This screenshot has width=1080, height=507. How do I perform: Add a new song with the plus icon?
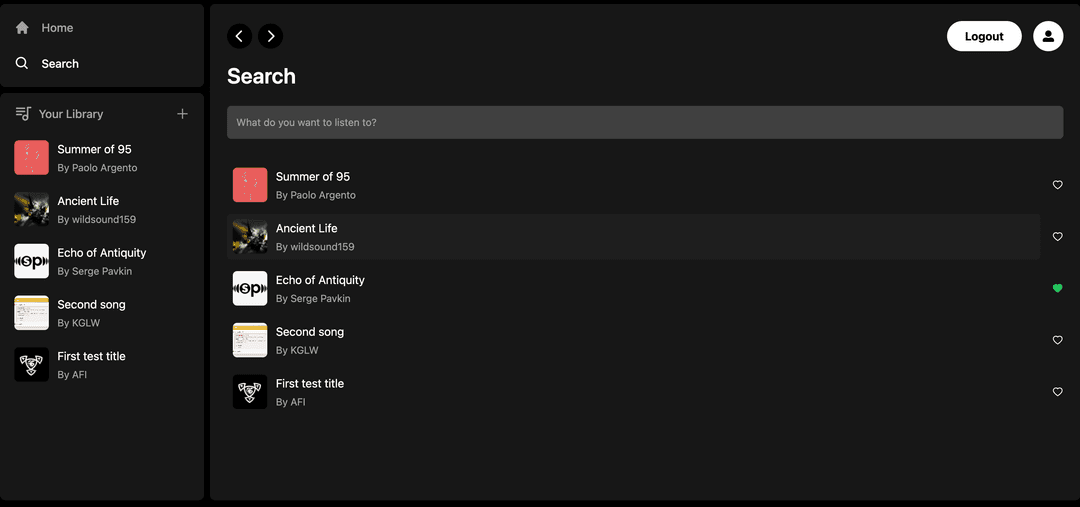(183, 114)
